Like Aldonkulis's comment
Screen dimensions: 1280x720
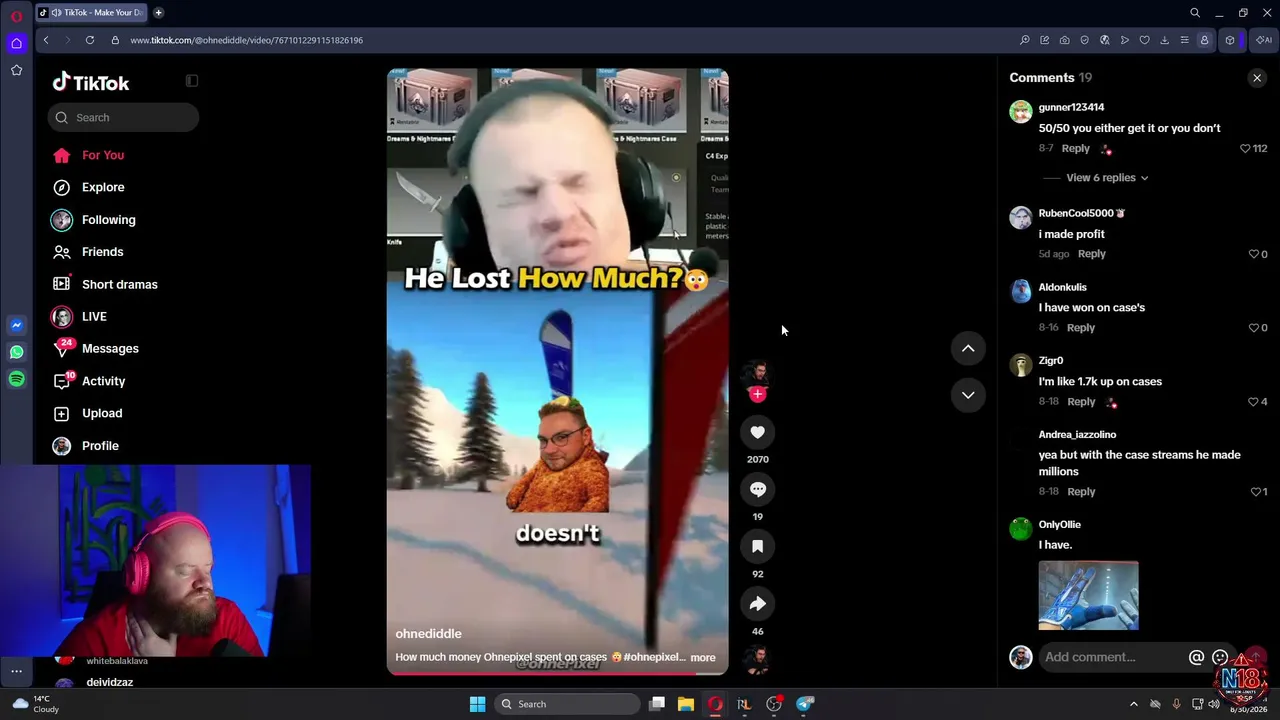(x=1253, y=328)
